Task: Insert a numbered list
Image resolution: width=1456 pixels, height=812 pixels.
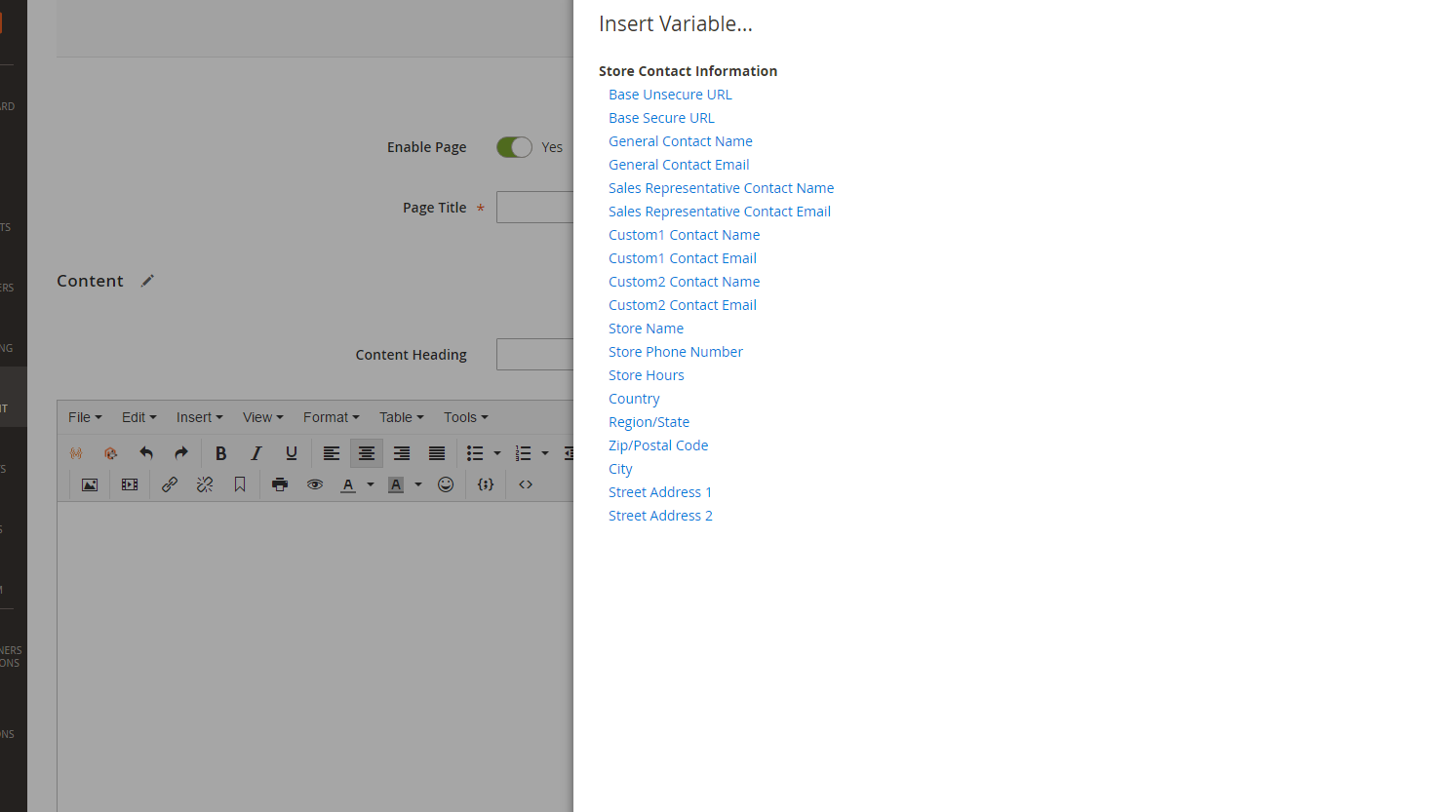Action: click(524, 453)
